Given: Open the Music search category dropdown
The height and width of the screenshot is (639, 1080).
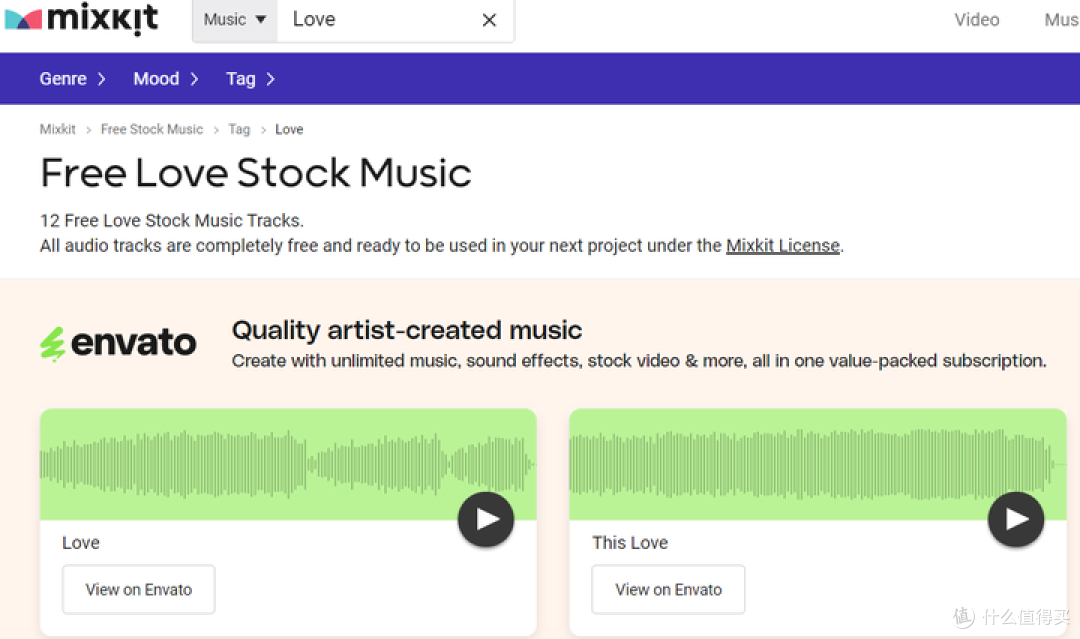Looking at the screenshot, I should (235, 20).
